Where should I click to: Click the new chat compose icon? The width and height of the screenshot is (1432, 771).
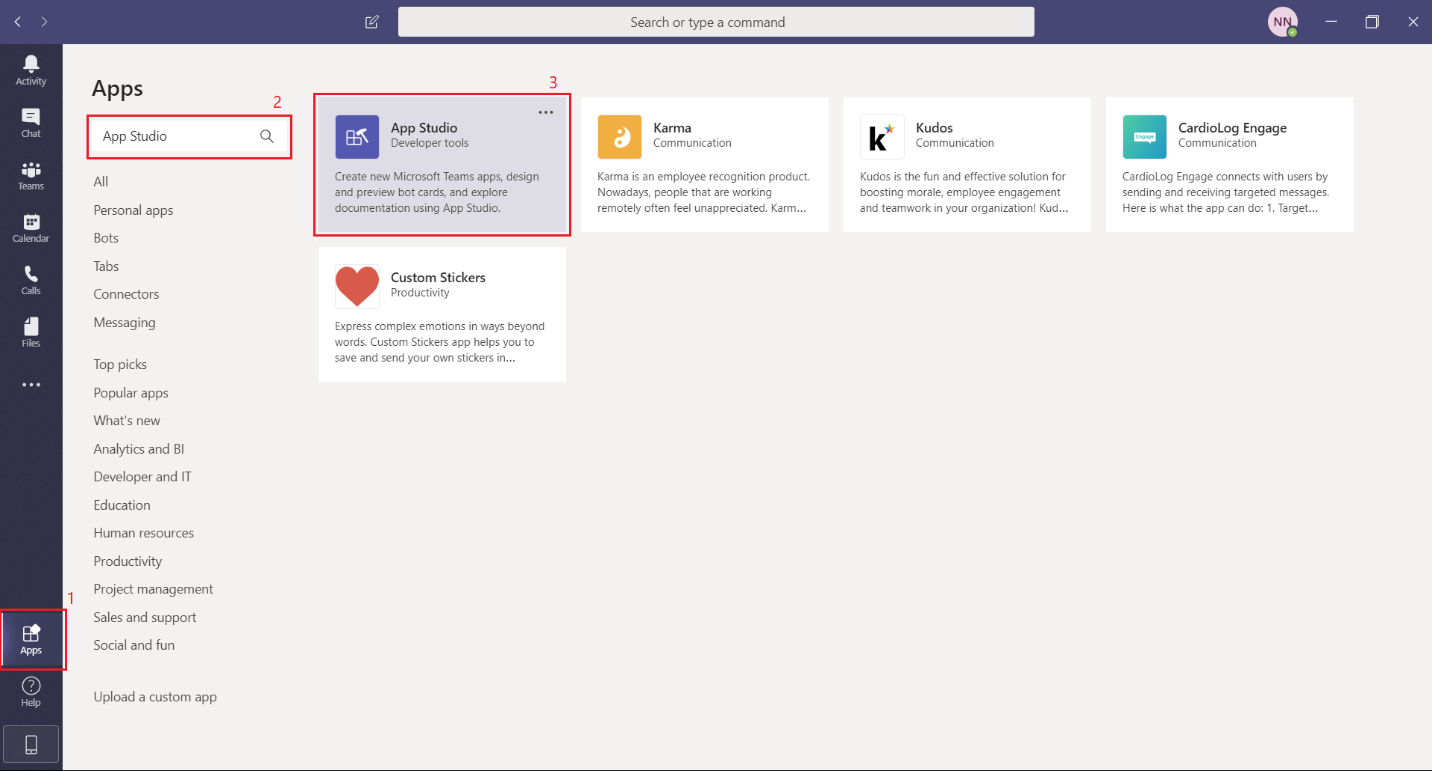point(372,22)
